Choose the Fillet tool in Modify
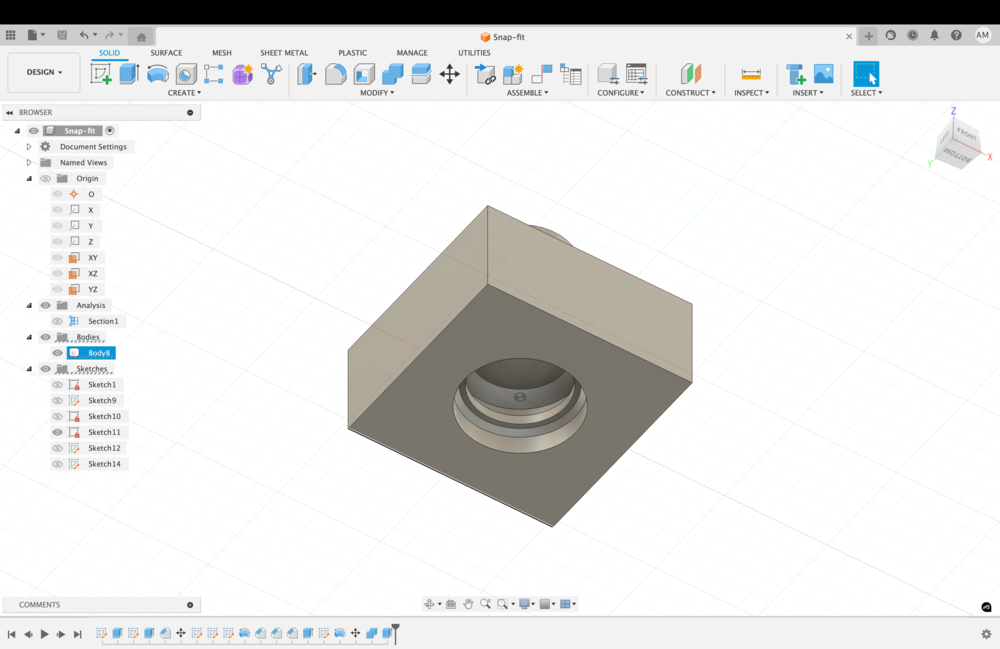This screenshot has height=649, width=1000. click(336, 74)
